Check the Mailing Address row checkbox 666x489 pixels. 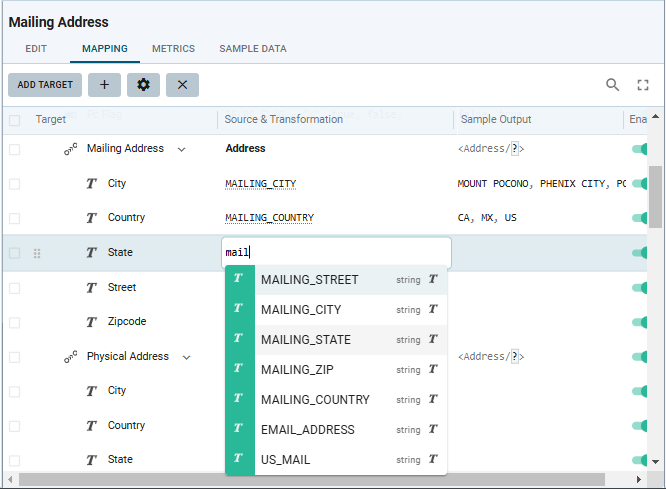[14, 149]
